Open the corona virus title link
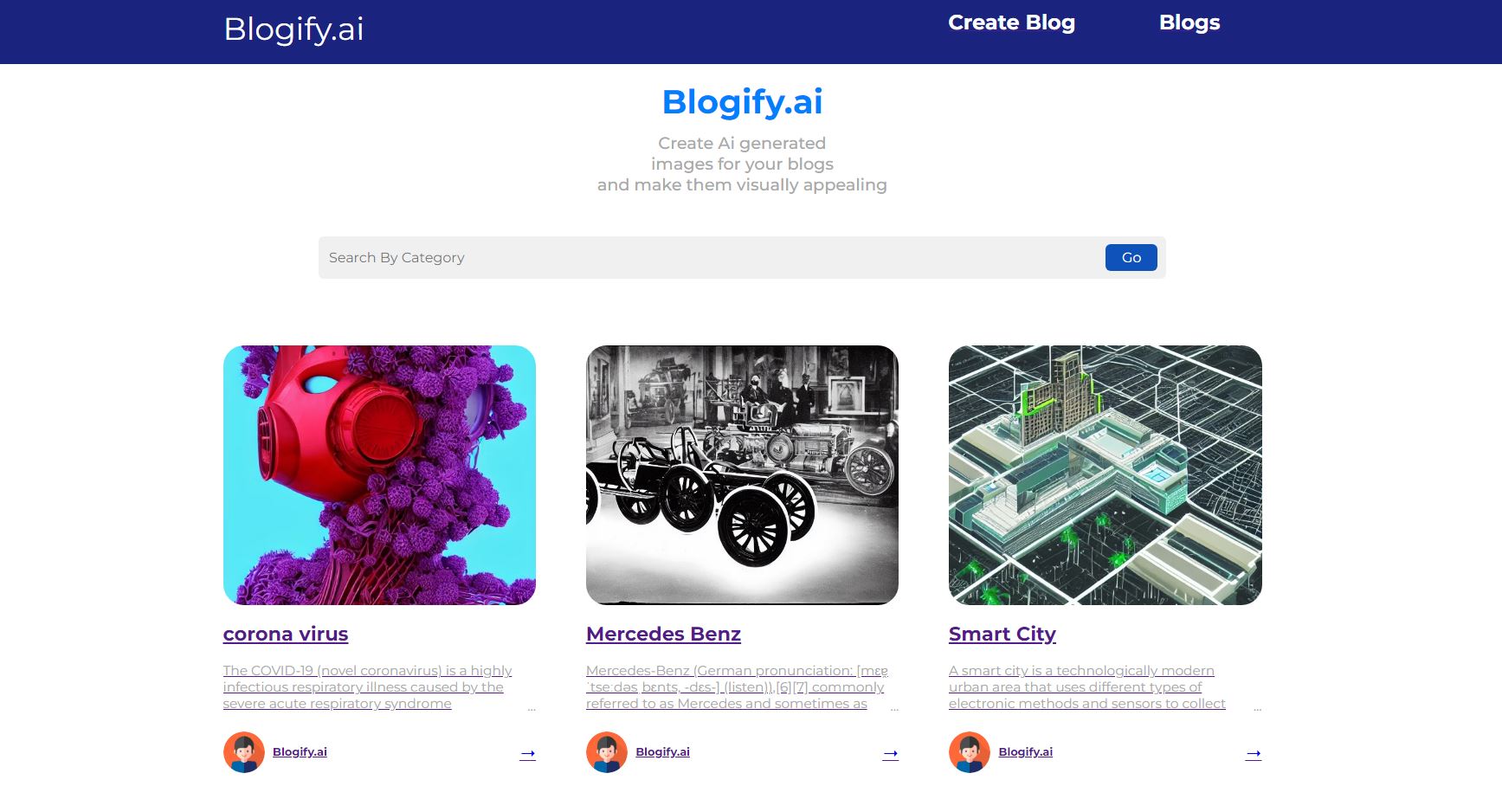1502x812 pixels. [286, 634]
